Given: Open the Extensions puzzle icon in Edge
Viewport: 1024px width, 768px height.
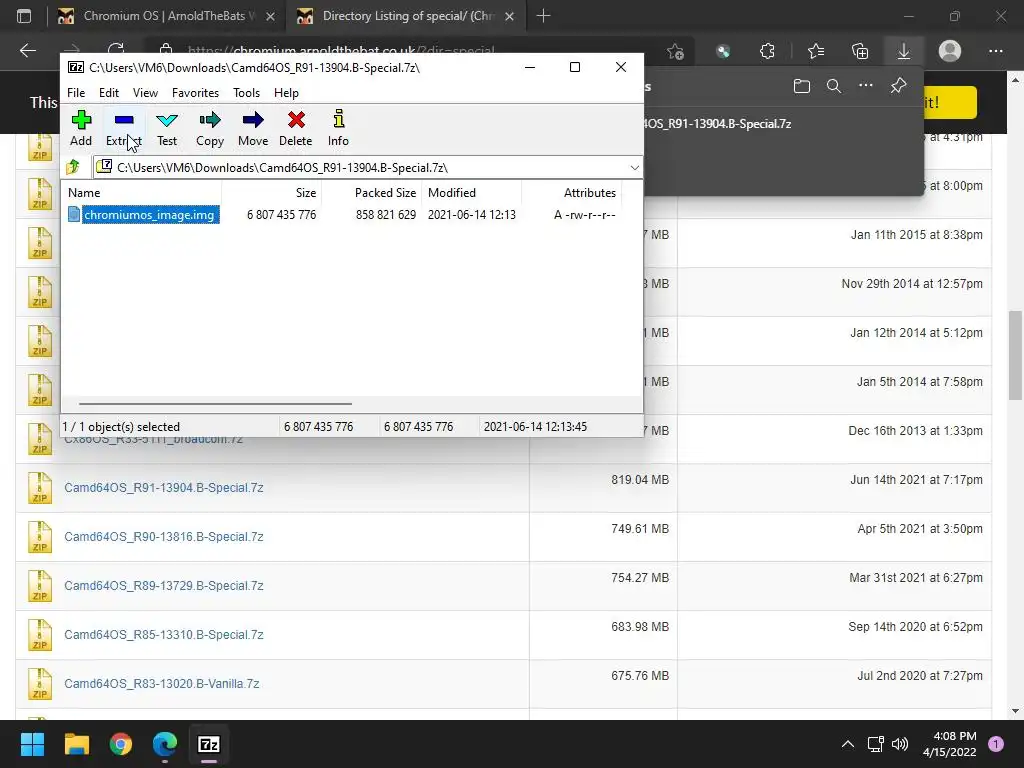Looking at the screenshot, I should click(767, 51).
